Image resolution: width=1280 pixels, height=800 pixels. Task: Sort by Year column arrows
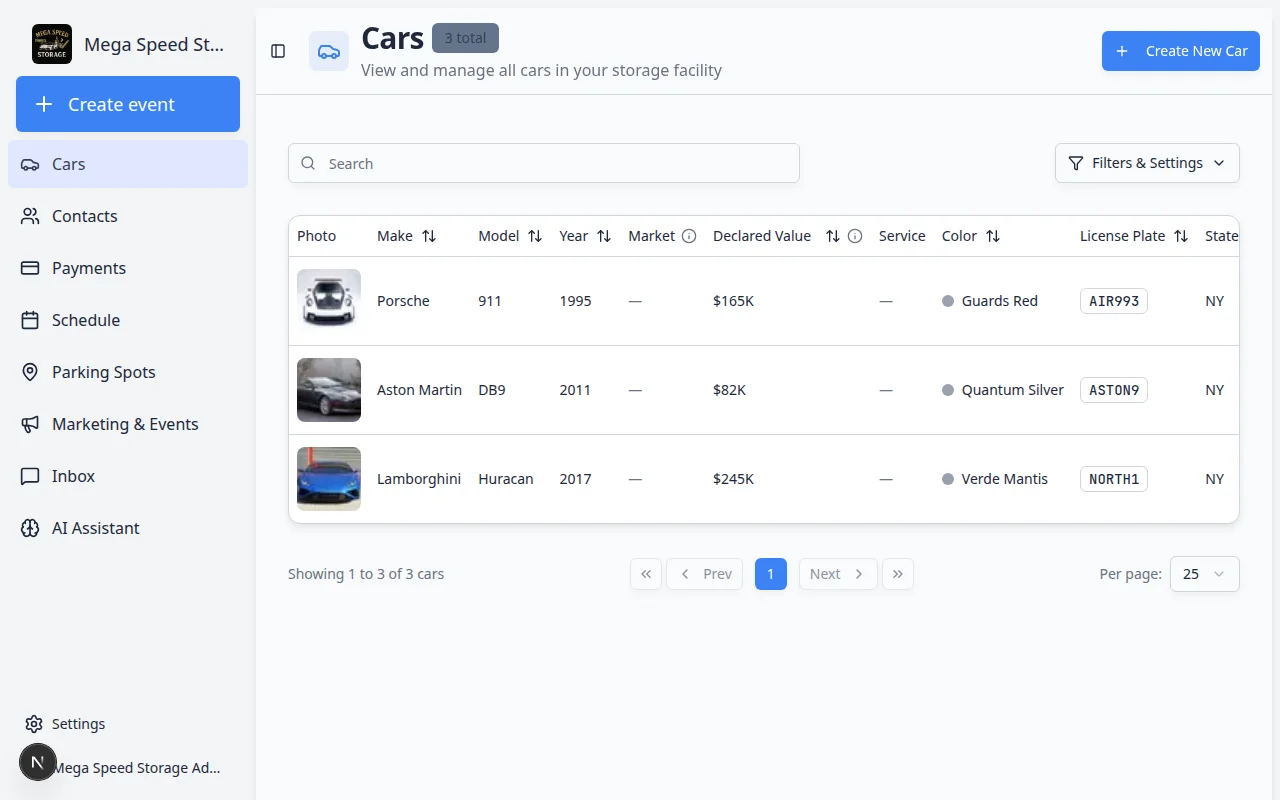tap(604, 236)
